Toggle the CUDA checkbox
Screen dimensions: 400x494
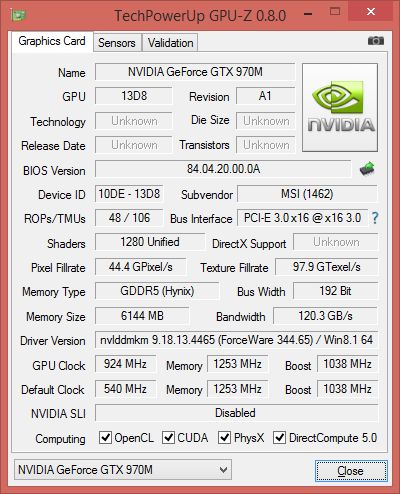point(168,437)
